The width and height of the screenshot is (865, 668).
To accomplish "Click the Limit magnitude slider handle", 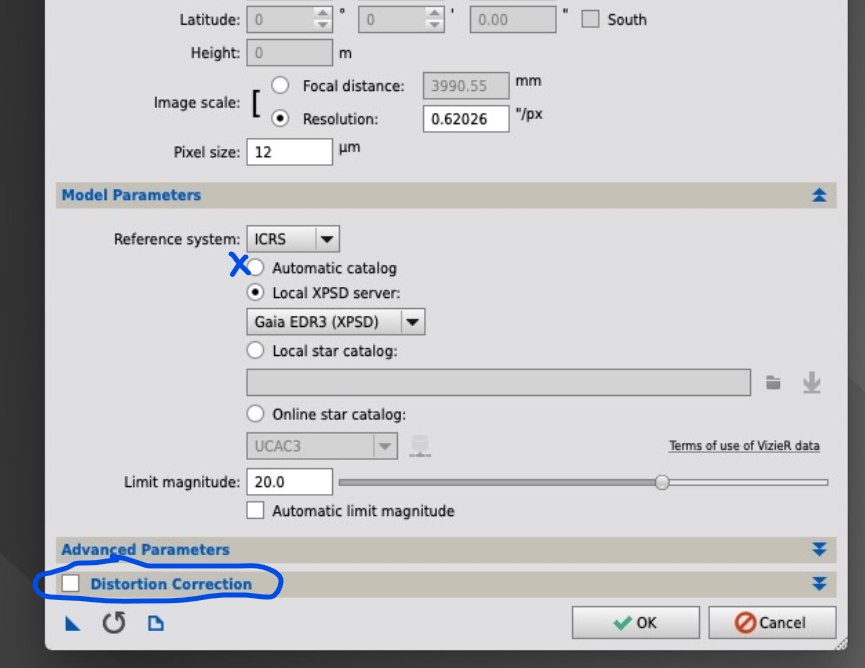I will (x=662, y=482).
